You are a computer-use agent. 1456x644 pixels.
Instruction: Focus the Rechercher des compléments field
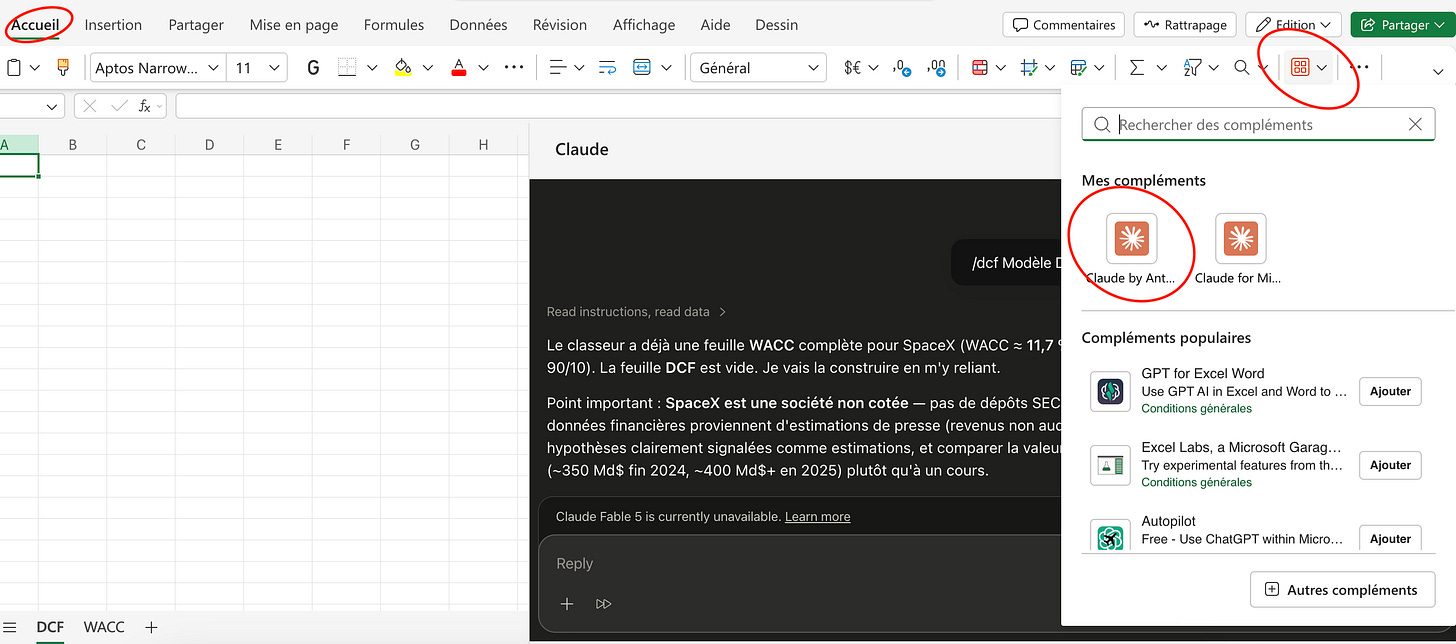pyautogui.click(x=1258, y=124)
